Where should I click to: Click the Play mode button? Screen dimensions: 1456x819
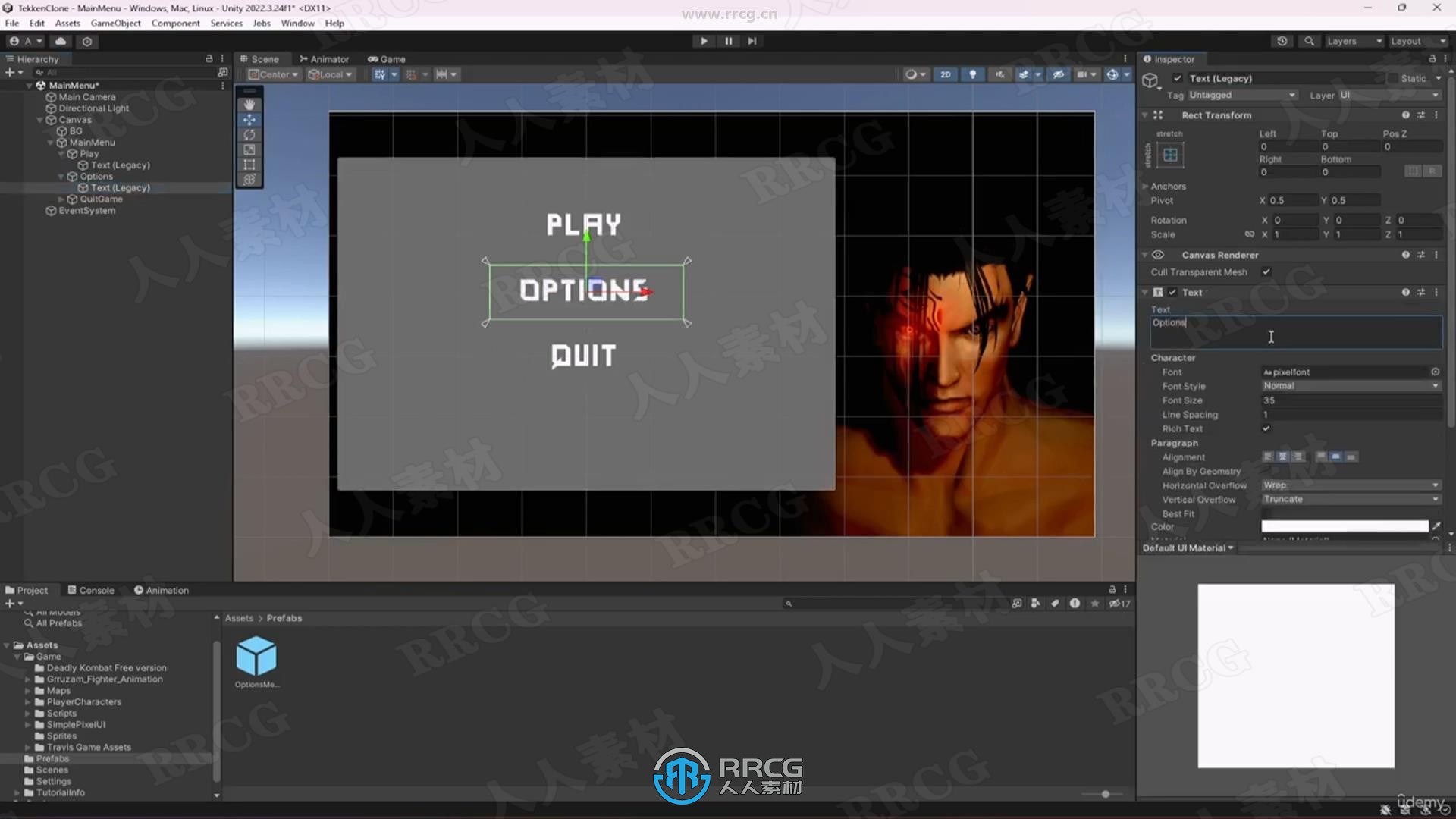tap(704, 41)
